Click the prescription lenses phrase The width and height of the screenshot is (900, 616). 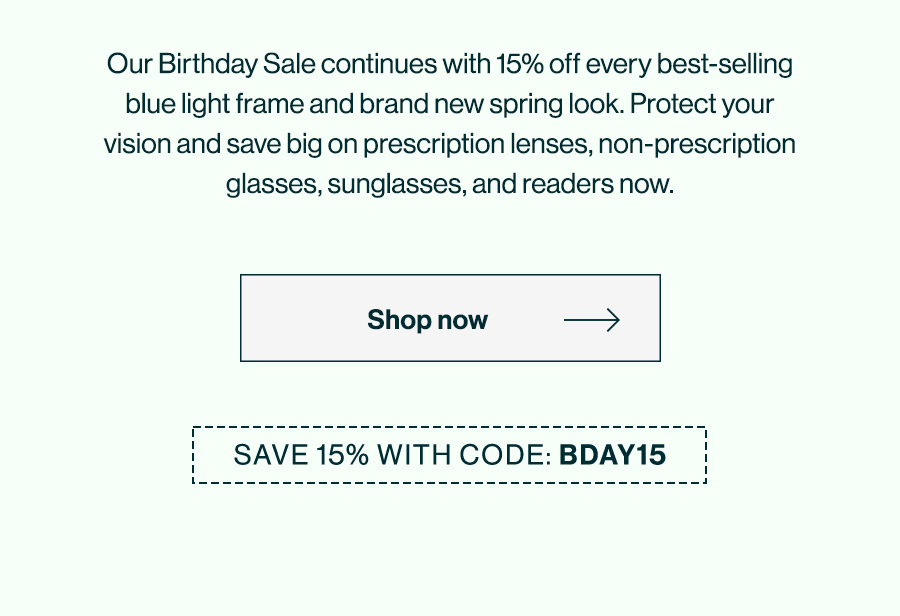click(478, 144)
